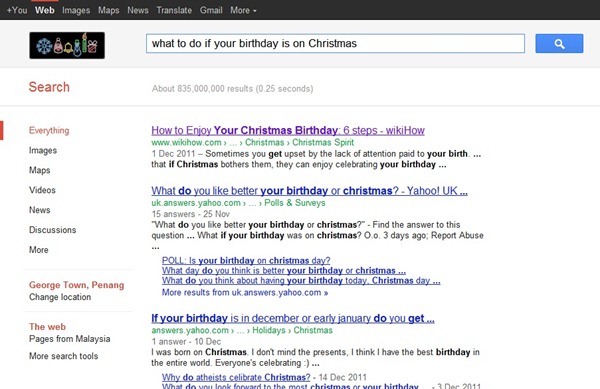Image resolution: width=600 pixels, height=389 pixels.
Task: Open the Google holiday doodle logo
Action: pos(67,46)
